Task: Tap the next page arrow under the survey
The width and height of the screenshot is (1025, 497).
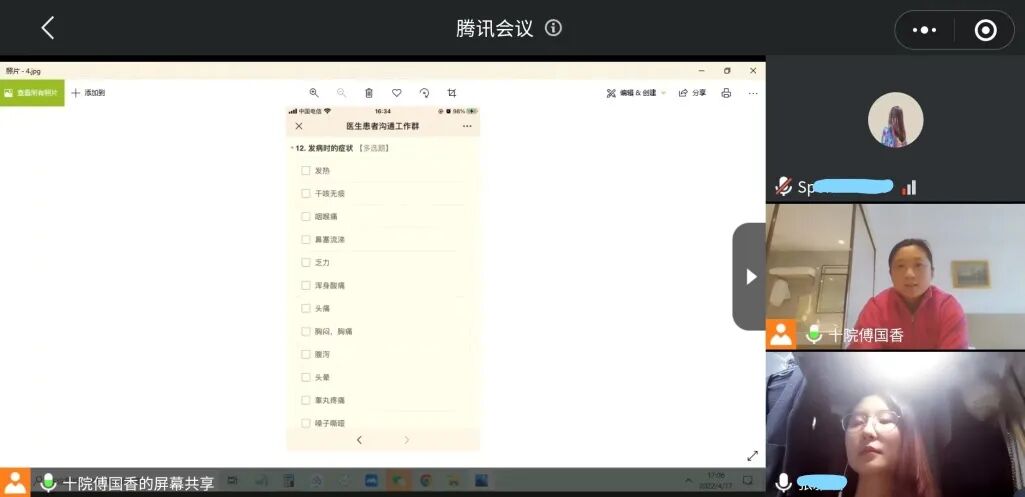Action: point(407,440)
